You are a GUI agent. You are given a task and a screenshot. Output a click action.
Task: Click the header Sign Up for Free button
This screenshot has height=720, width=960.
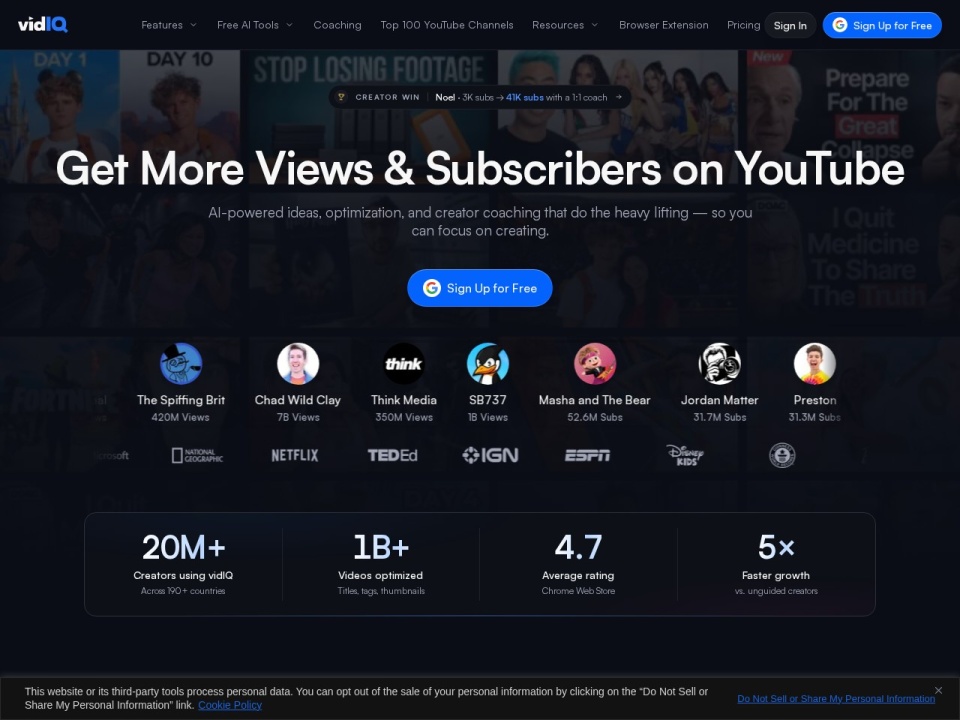click(x=882, y=25)
